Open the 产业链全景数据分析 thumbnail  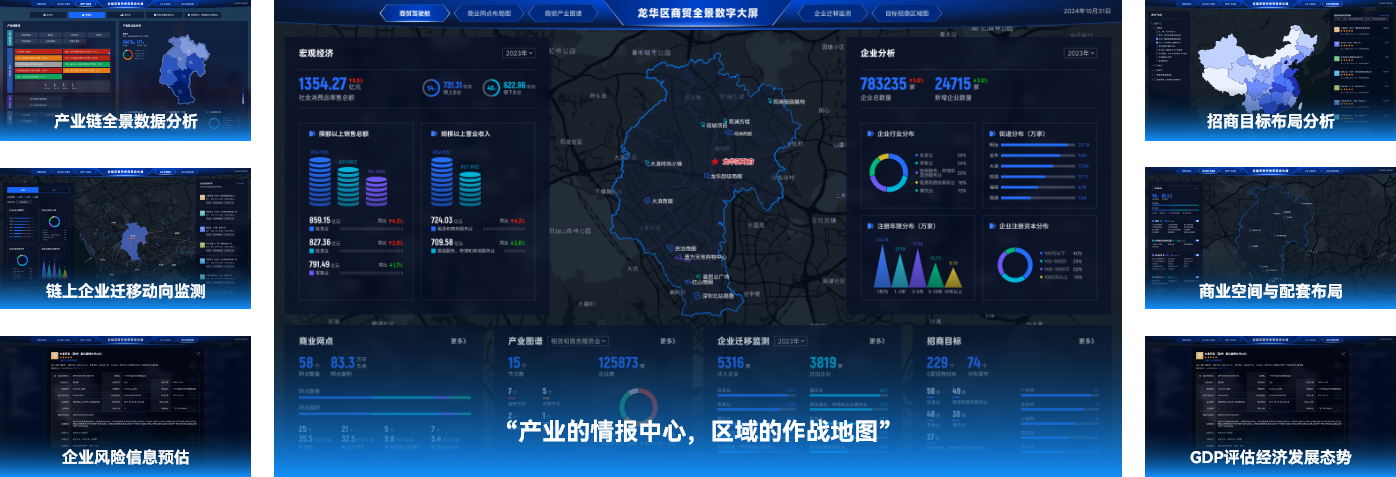[125, 68]
